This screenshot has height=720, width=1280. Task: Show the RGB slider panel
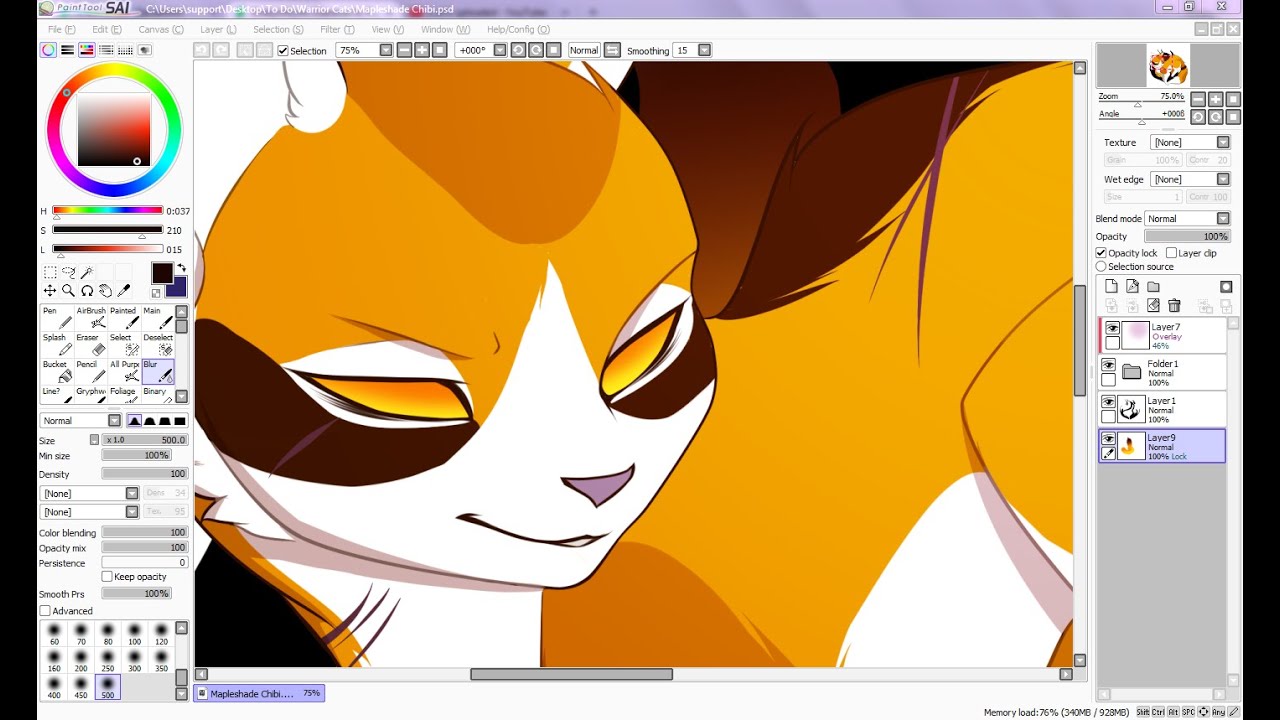point(67,50)
